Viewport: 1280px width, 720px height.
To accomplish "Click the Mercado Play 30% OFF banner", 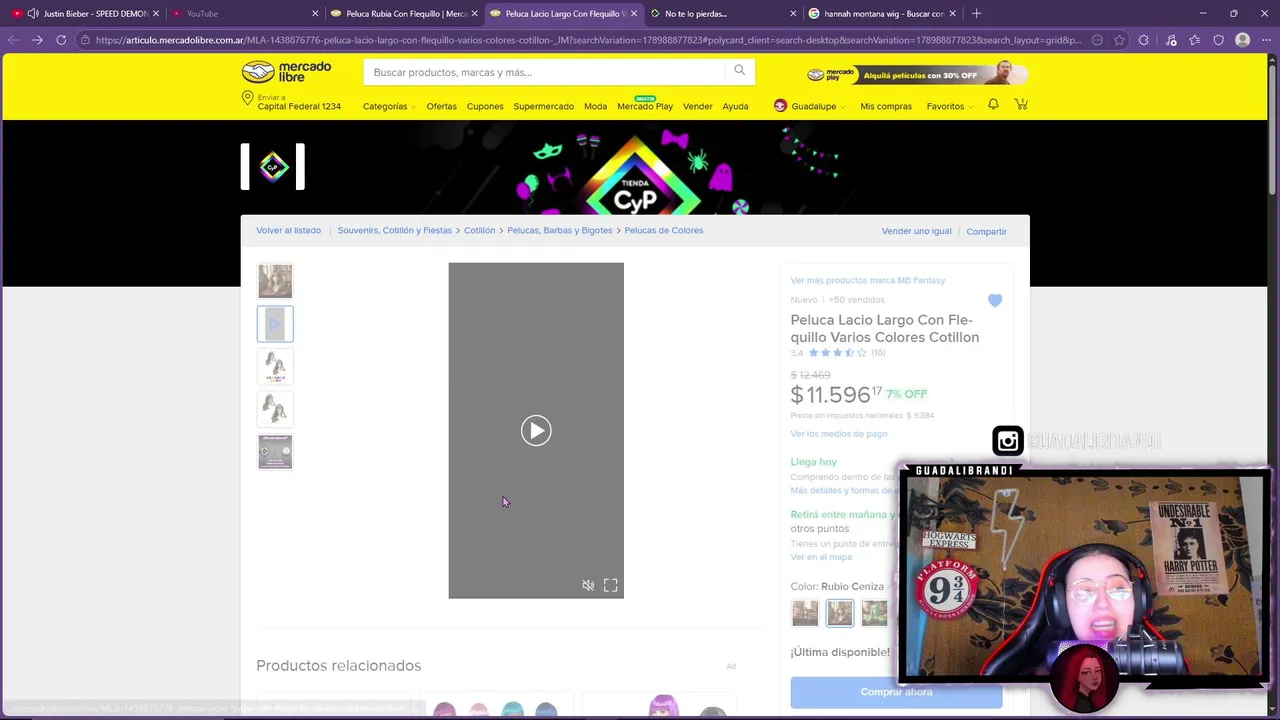I will 916,73.
